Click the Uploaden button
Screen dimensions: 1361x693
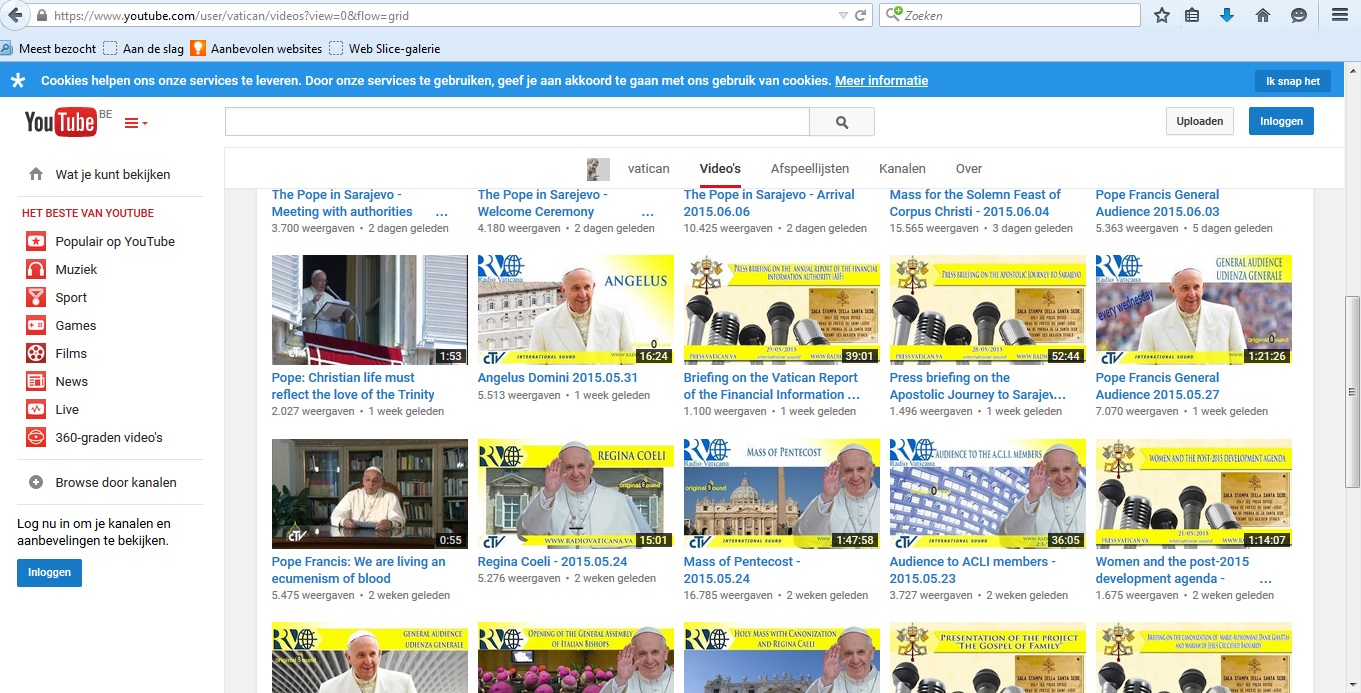(x=1199, y=121)
